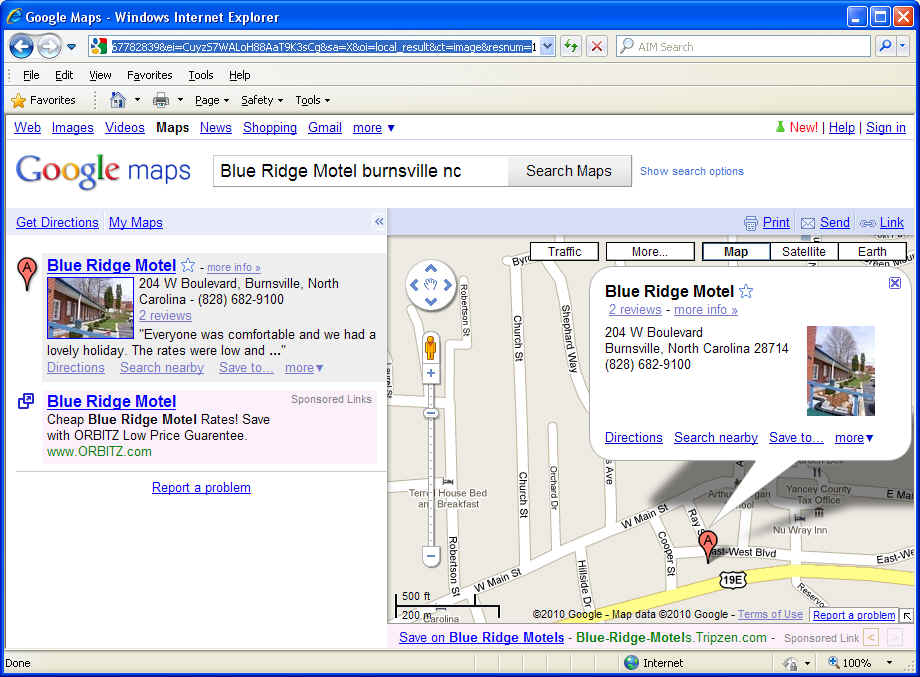Click the Search Maps button
The height and width of the screenshot is (677, 920).
tap(569, 171)
